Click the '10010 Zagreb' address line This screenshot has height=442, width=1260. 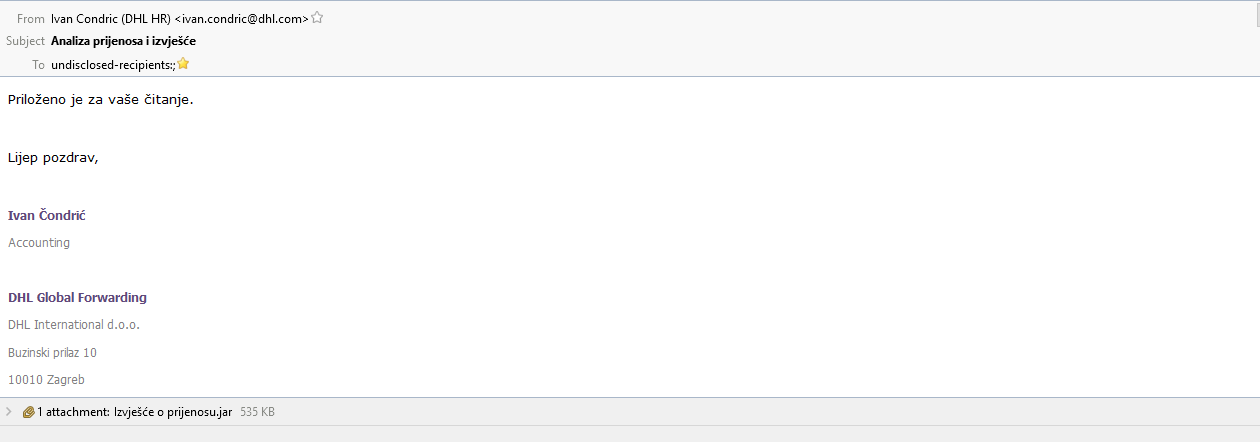click(x=46, y=380)
